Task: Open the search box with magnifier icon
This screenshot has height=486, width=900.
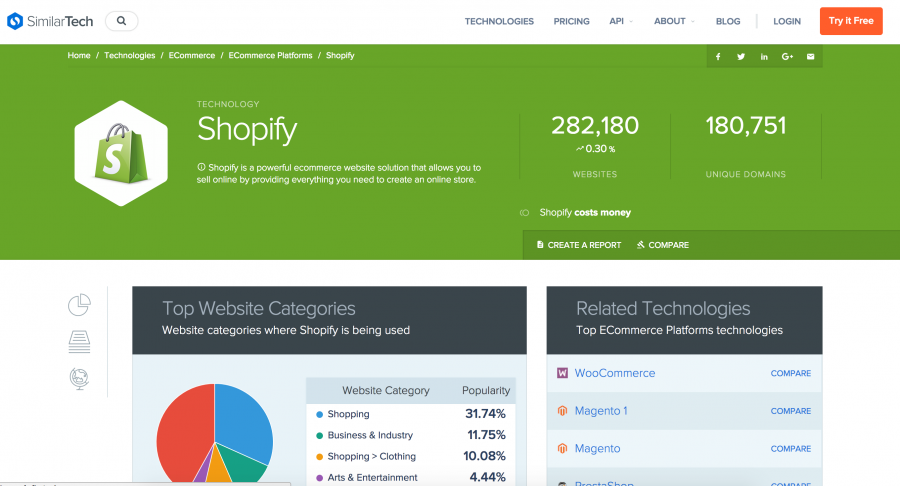Action: pyautogui.click(x=122, y=21)
